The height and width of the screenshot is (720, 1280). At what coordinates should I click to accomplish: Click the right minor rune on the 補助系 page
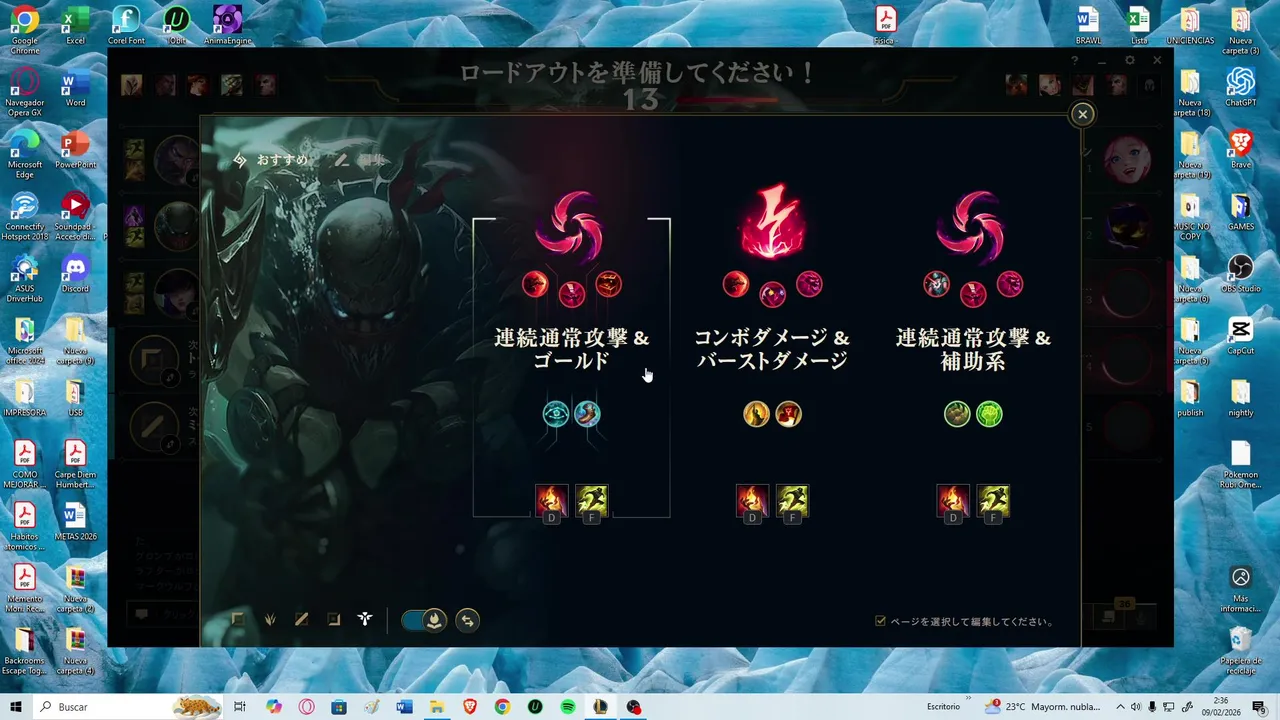click(x=1010, y=285)
